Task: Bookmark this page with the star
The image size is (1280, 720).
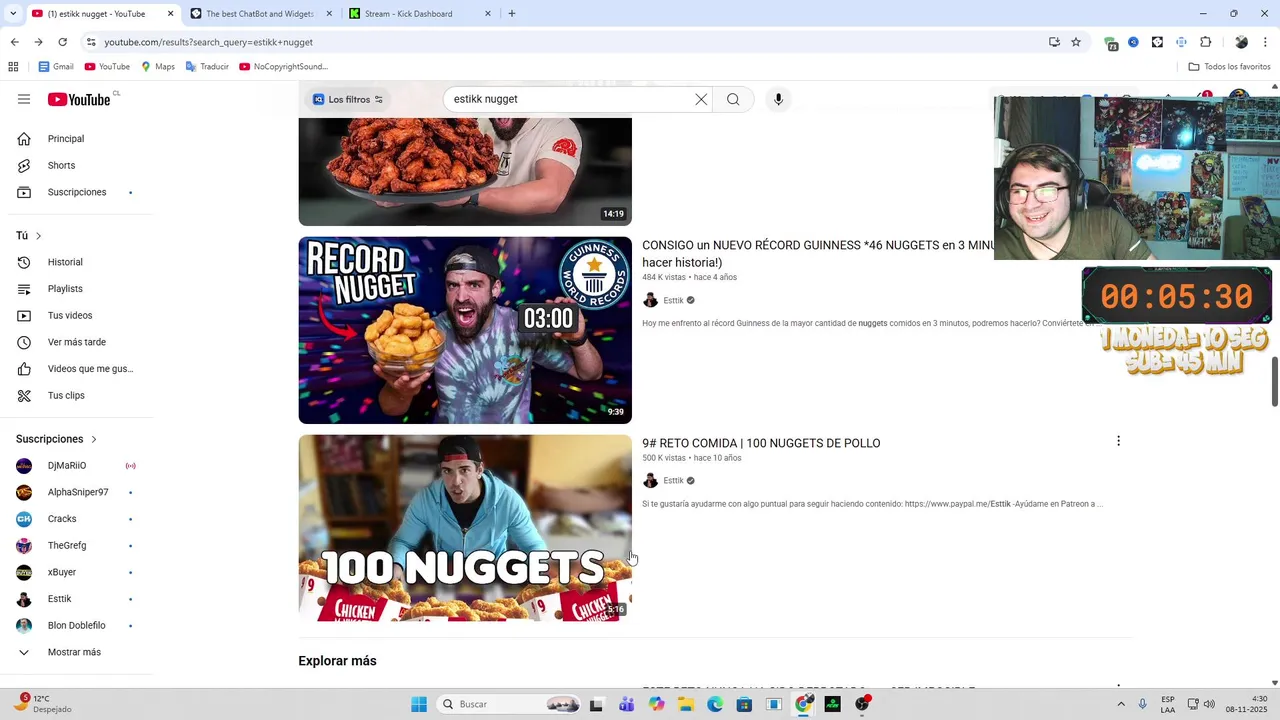Action: (1076, 42)
